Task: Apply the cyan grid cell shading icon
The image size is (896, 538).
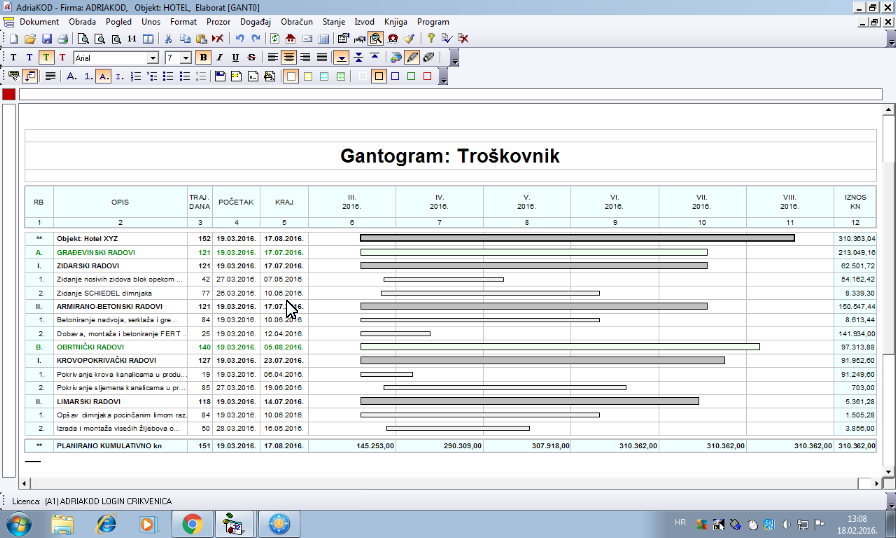Action: click(325, 77)
